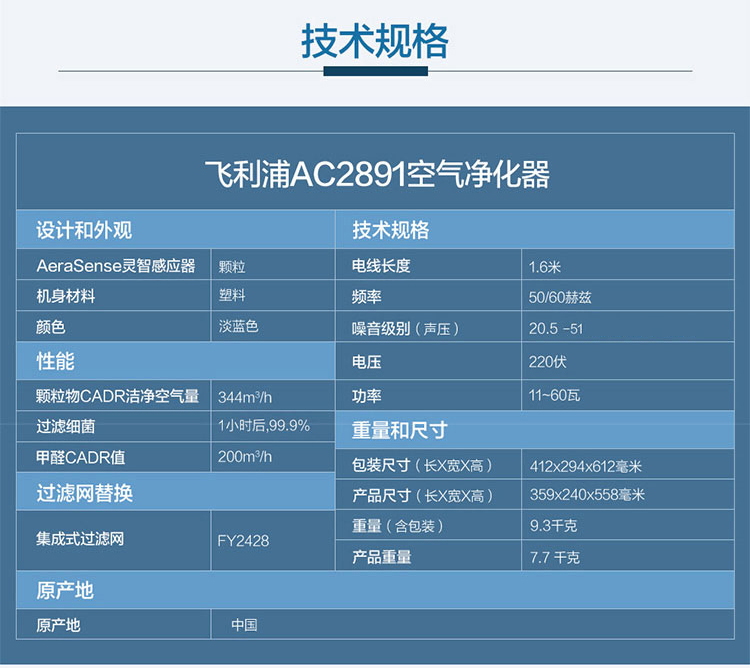
Task: Click the 7.7 千克 product weight value
Action: (x=554, y=557)
